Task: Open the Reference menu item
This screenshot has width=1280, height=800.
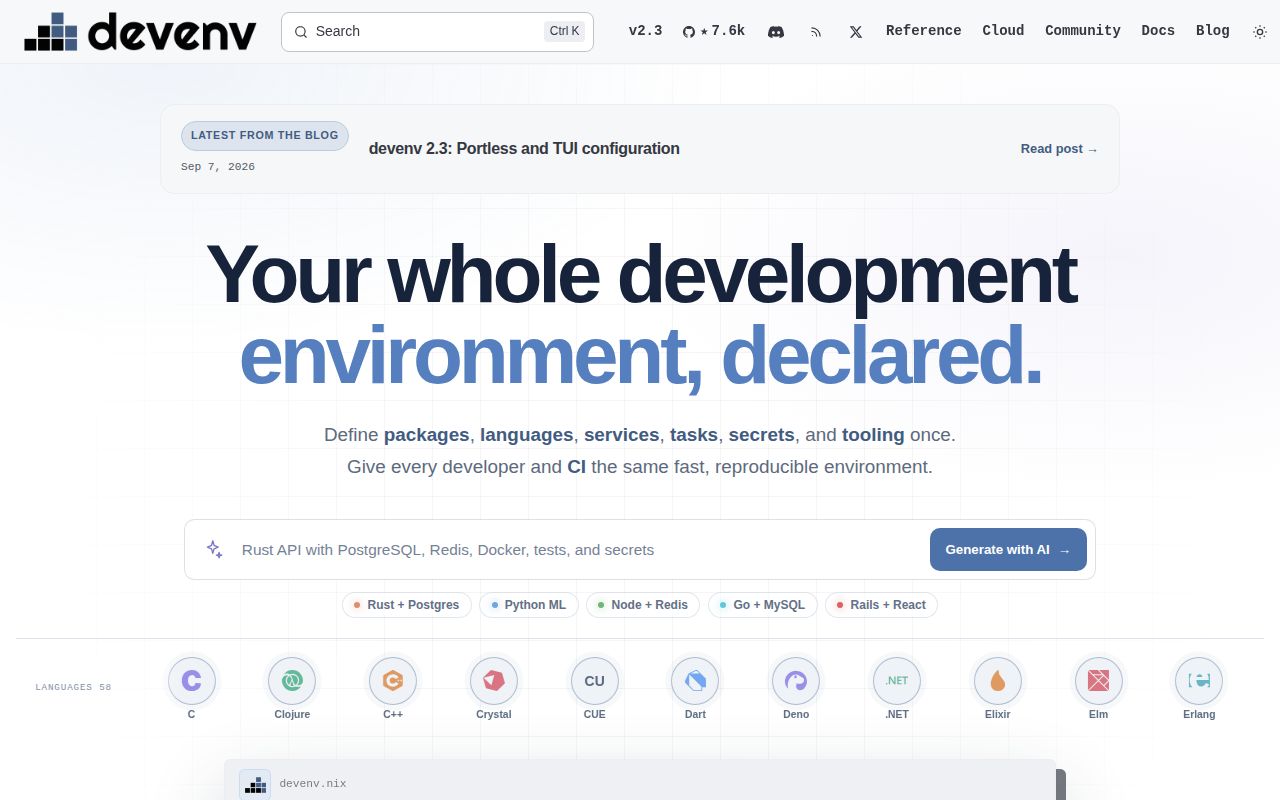Action: click(924, 31)
